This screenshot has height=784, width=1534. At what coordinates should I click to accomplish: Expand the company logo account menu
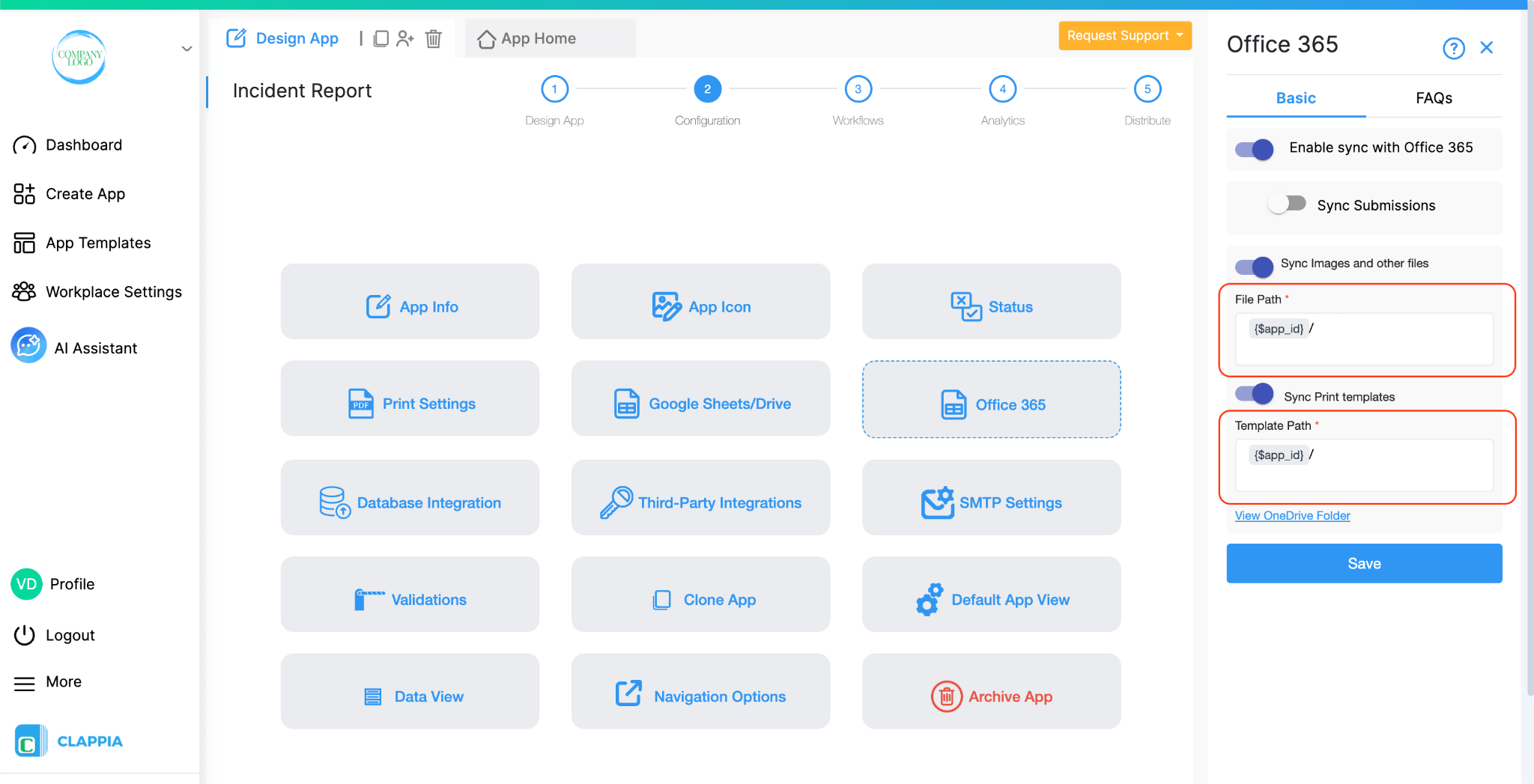(x=186, y=48)
